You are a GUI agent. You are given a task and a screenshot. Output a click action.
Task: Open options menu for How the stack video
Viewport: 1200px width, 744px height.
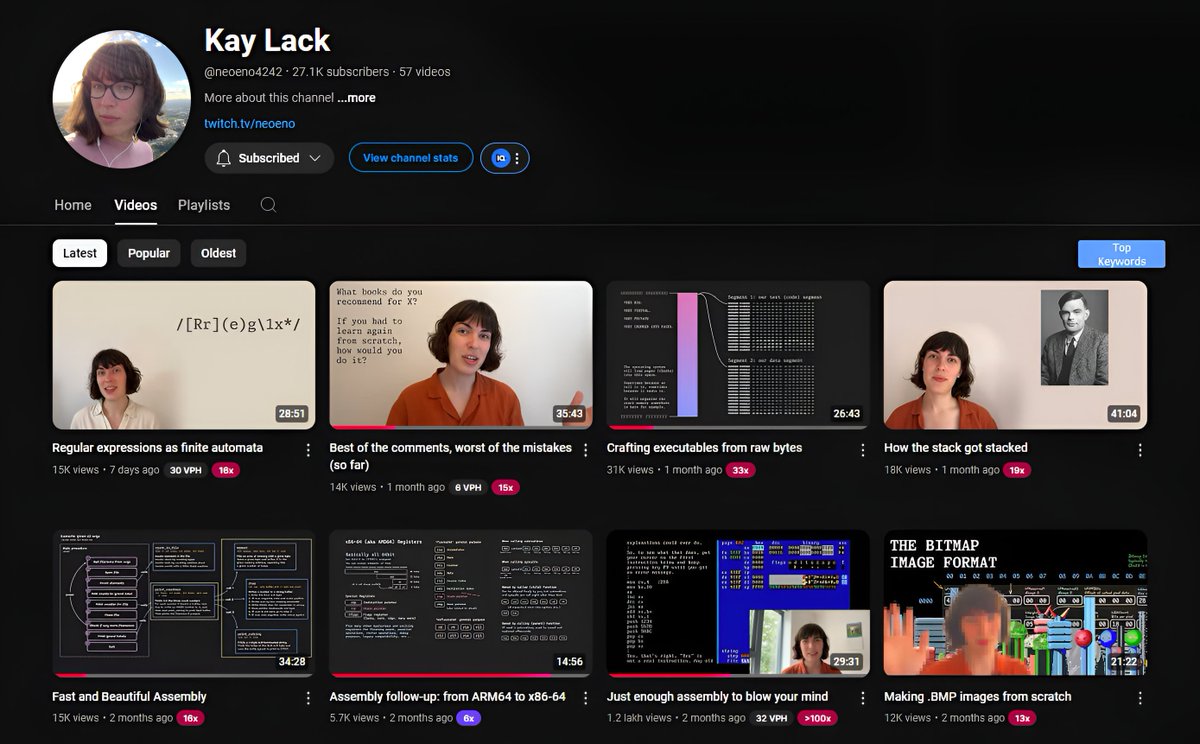[x=1140, y=450]
